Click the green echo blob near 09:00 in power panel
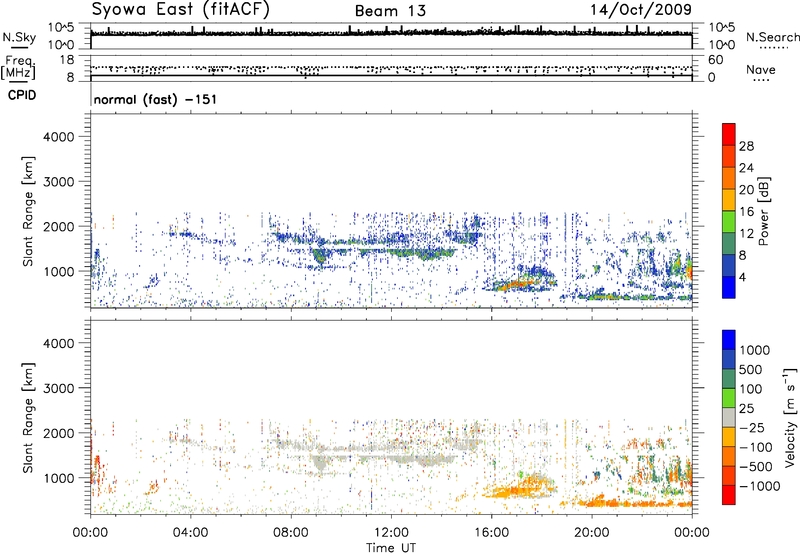The width and height of the screenshot is (800, 554). 320,255
